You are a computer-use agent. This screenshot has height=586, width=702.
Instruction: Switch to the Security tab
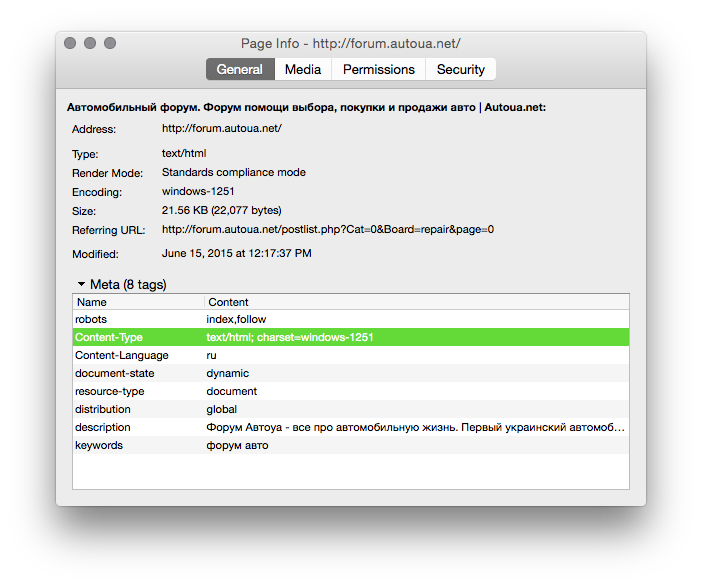click(460, 69)
